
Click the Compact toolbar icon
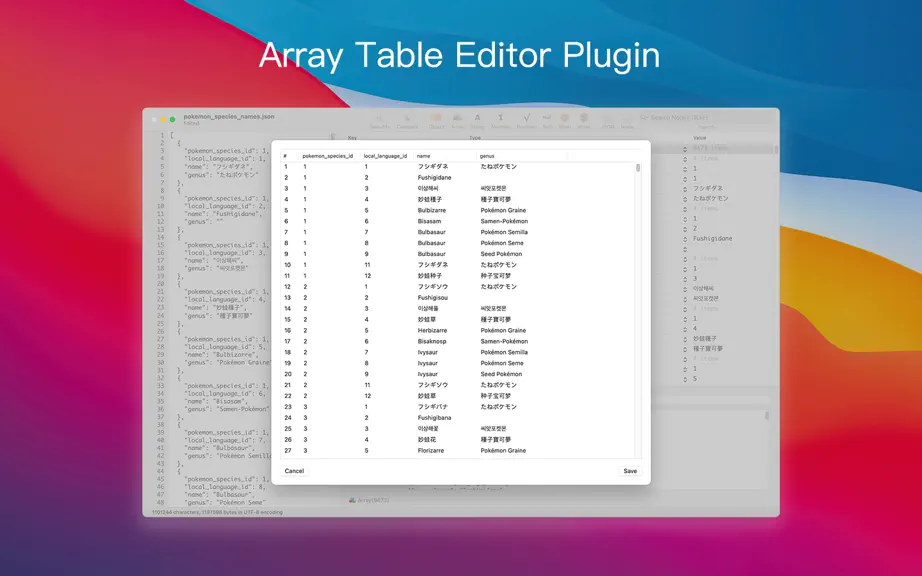tap(407, 118)
